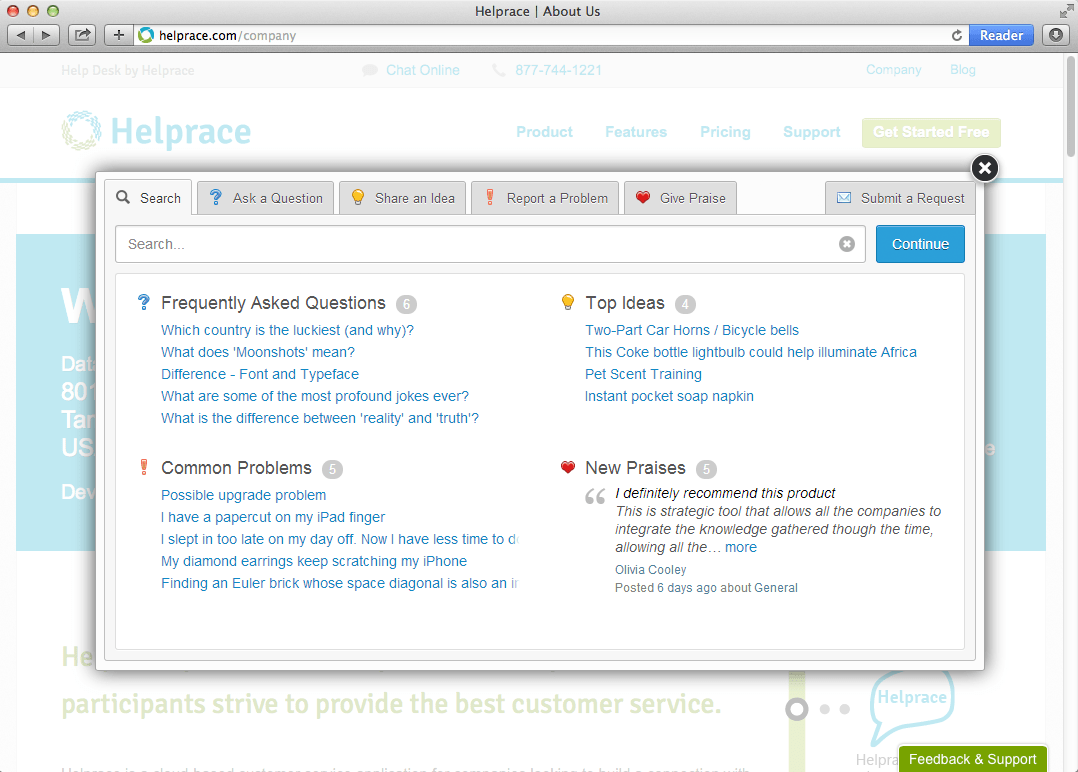The image size is (1078, 772).
Task: Open the Submit a Request tab
Action: point(900,198)
